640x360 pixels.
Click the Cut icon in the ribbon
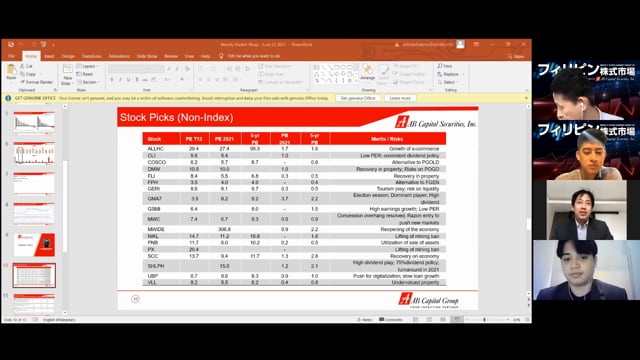pyautogui.click(x=26, y=66)
